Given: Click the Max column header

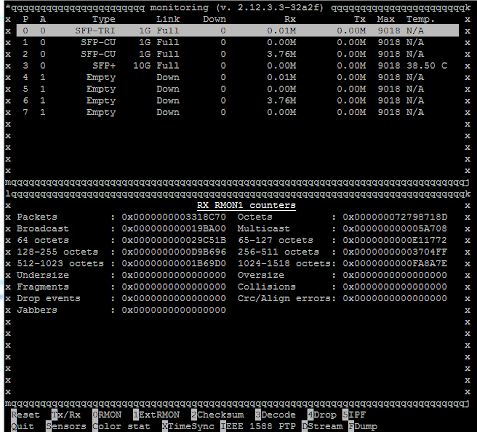Looking at the screenshot, I should (386, 19).
